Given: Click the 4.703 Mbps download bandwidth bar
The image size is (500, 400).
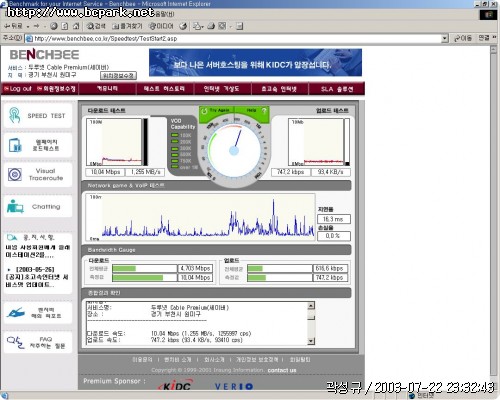Looking at the screenshot, I should [145, 268].
